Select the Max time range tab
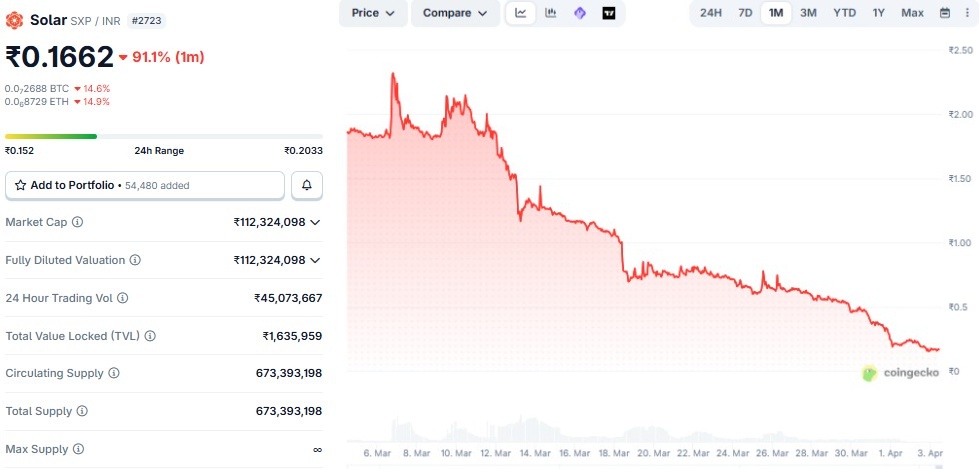 coord(912,13)
